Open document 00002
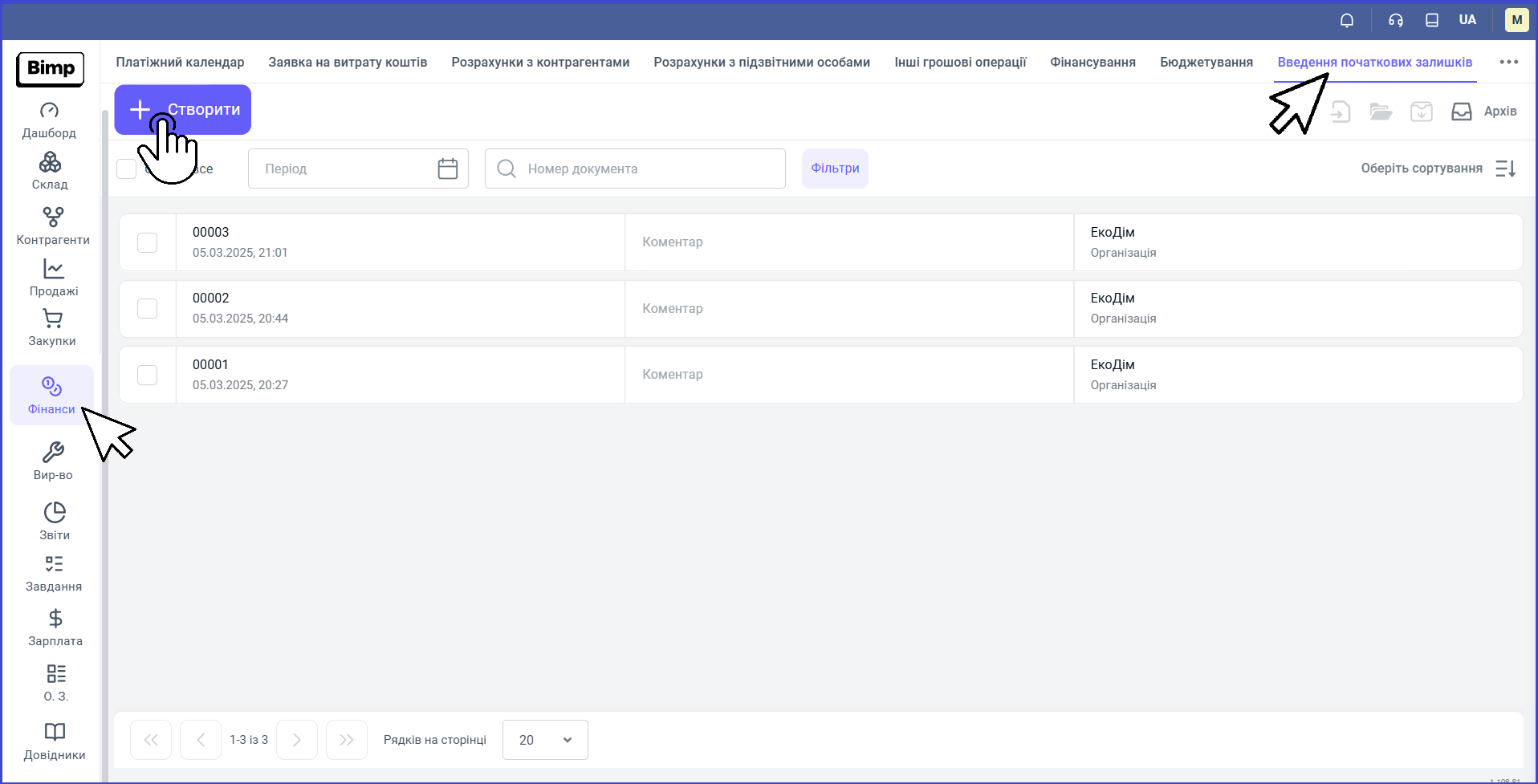Viewport: 1538px width, 784px height. (x=210, y=298)
